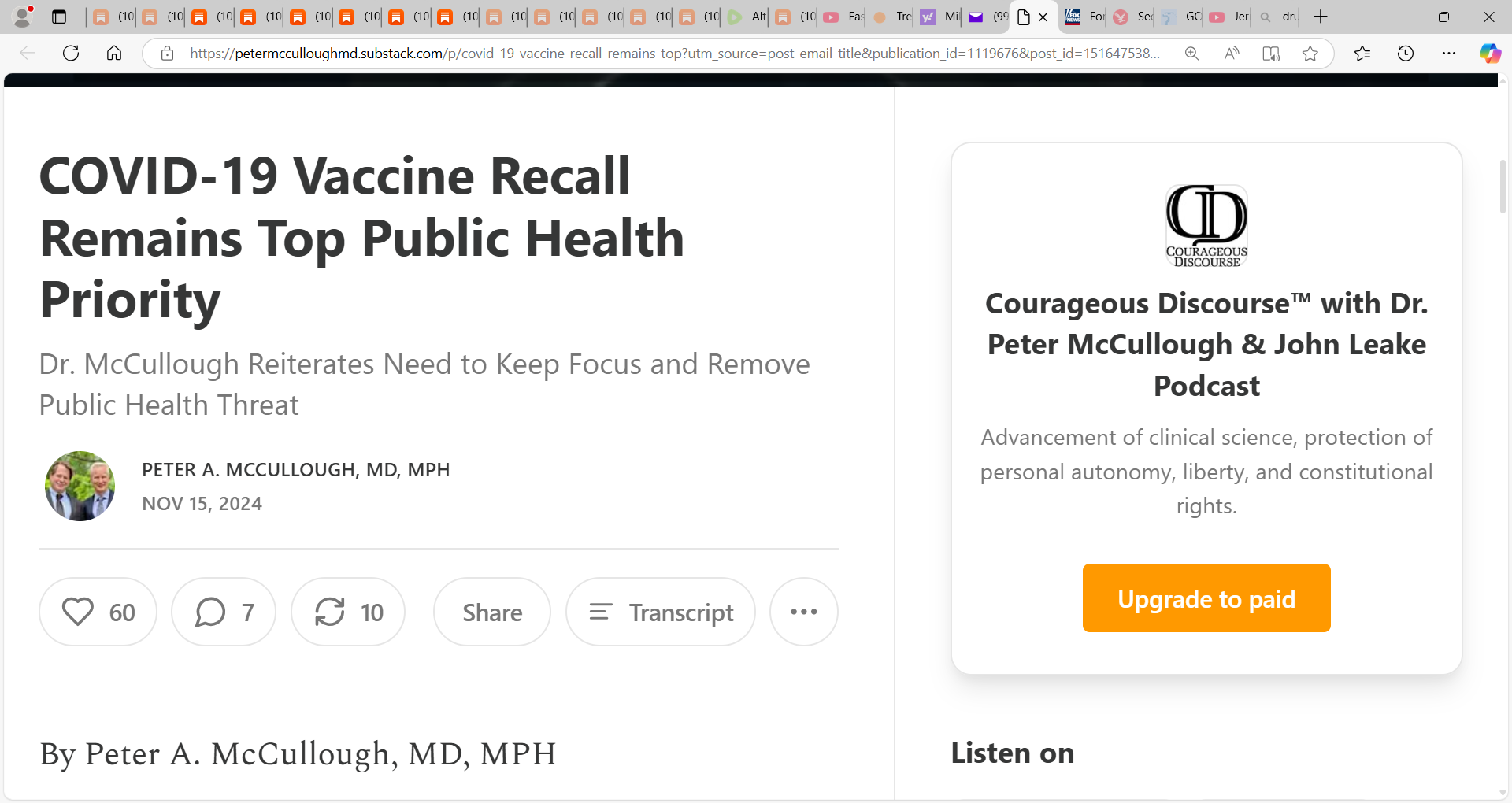
Task: Switch to the tab labeled Alt
Action: [746, 17]
